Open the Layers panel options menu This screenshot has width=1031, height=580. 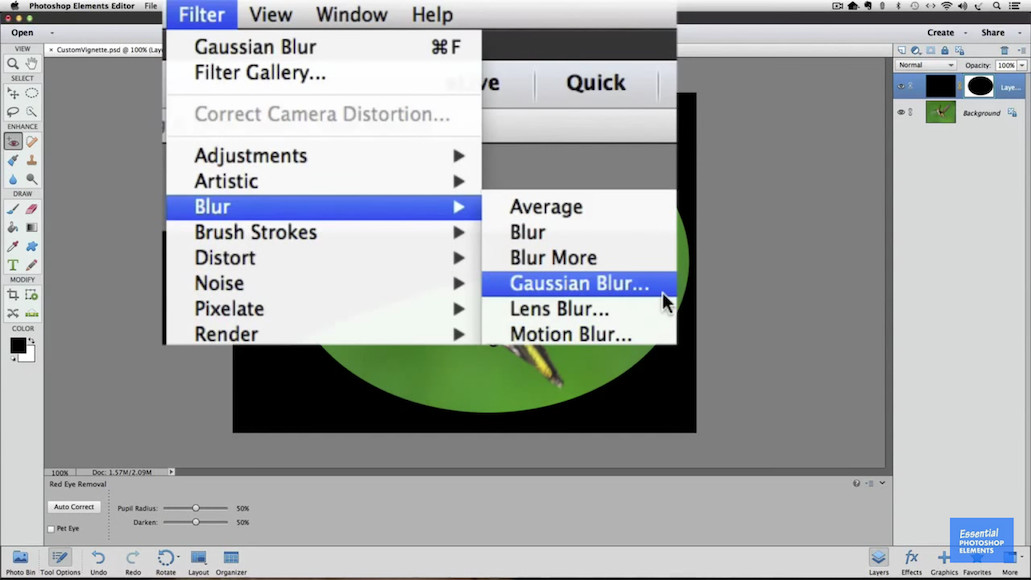[1021, 50]
